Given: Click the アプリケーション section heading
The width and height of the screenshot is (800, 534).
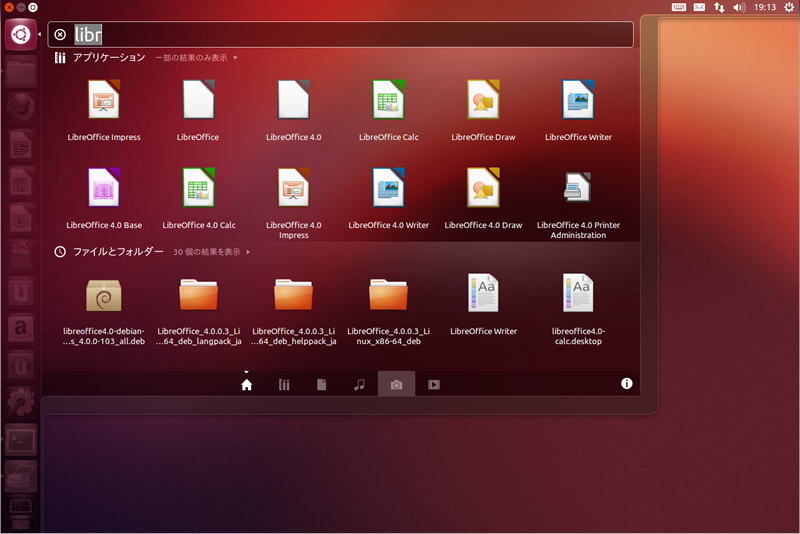Looking at the screenshot, I should pyautogui.click(x=109, y=58).
